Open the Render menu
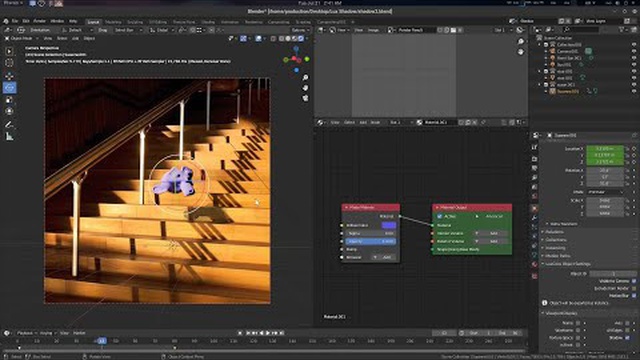The image size is (640, 360). click(x=39, y=21)
